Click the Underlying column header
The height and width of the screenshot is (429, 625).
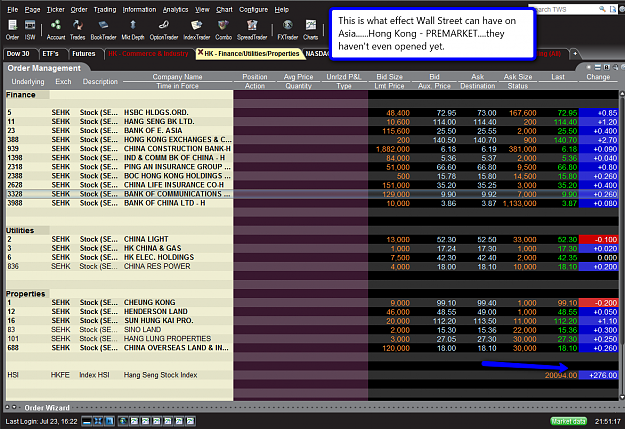coord(28,82)
